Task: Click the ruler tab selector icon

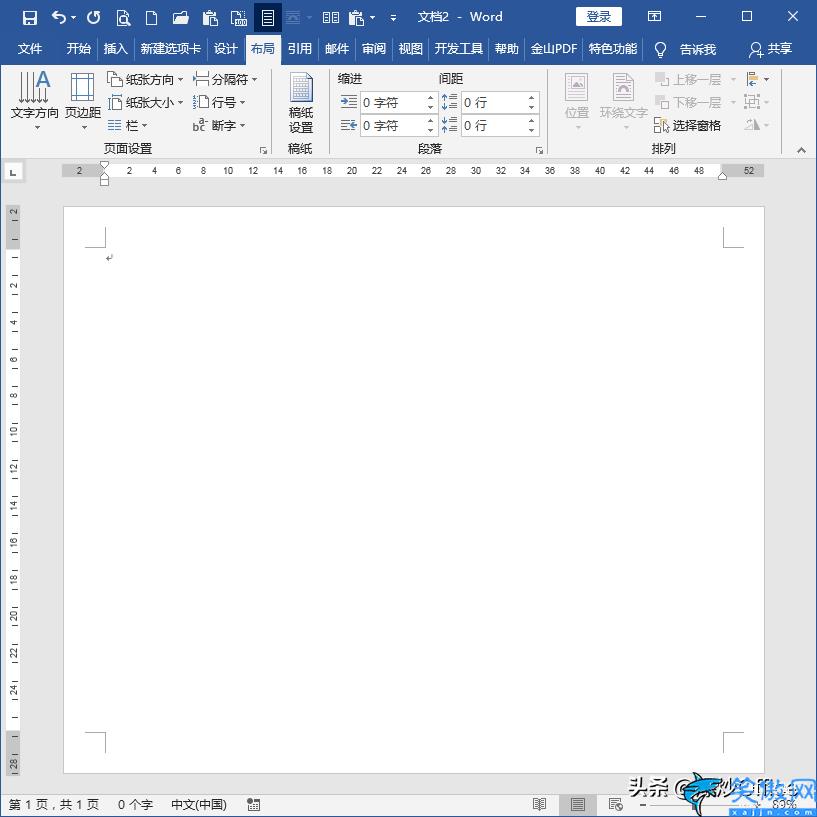Action: 14,171
